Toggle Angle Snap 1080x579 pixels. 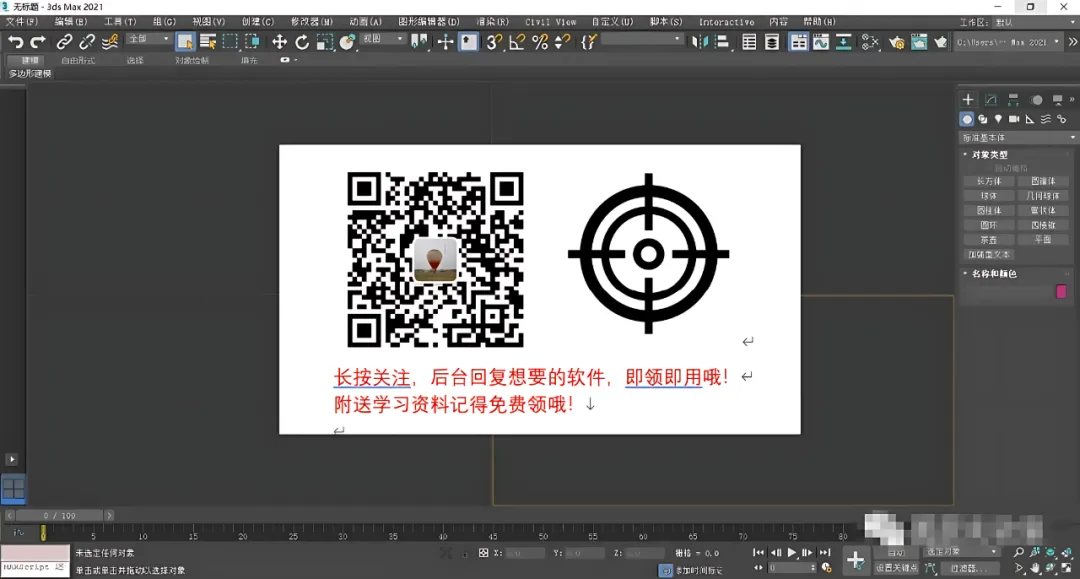point(517,42)
